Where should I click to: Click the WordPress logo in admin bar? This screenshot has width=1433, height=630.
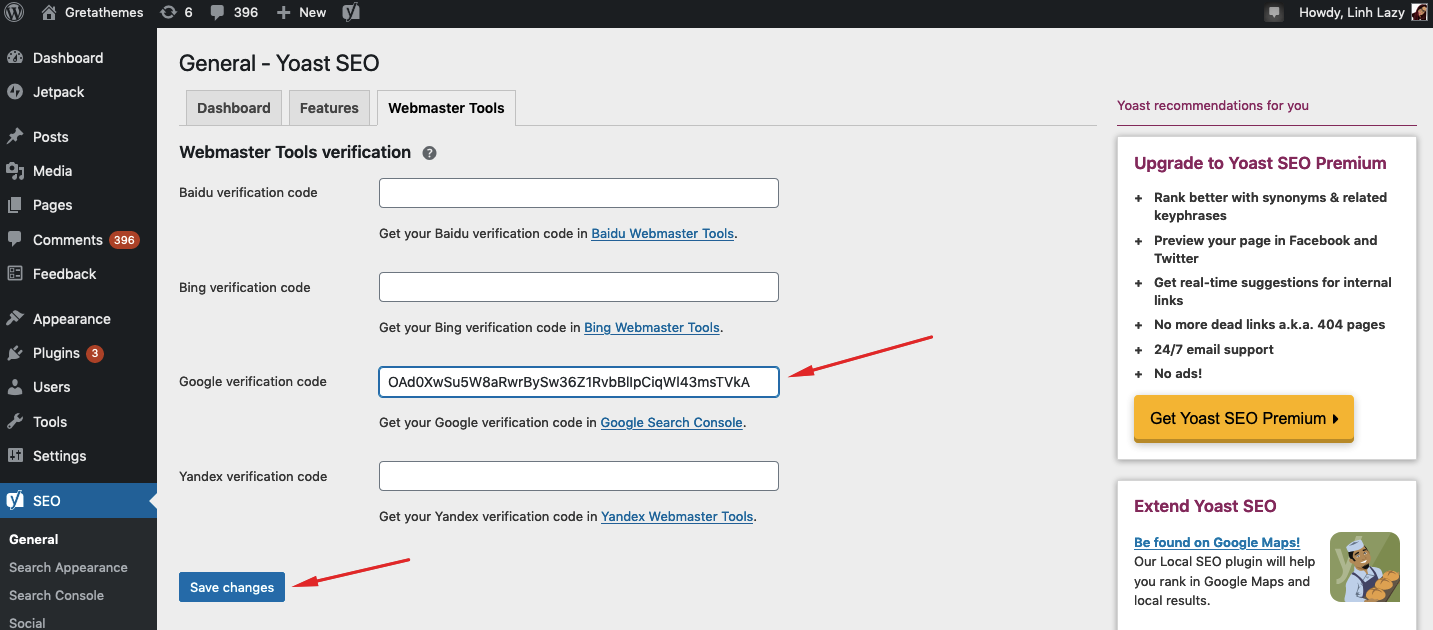15,13
